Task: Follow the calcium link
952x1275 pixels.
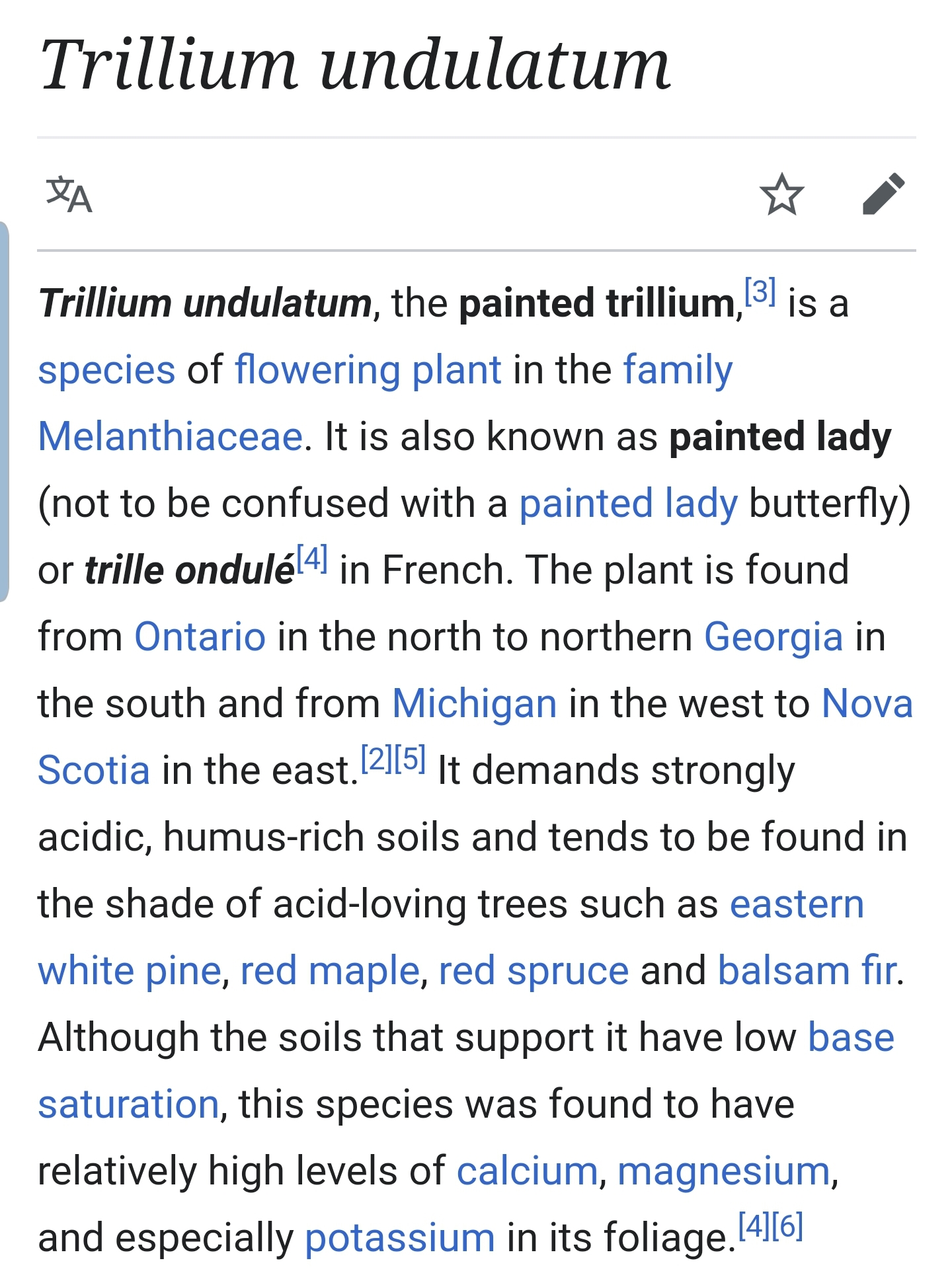Action: 528,1171
